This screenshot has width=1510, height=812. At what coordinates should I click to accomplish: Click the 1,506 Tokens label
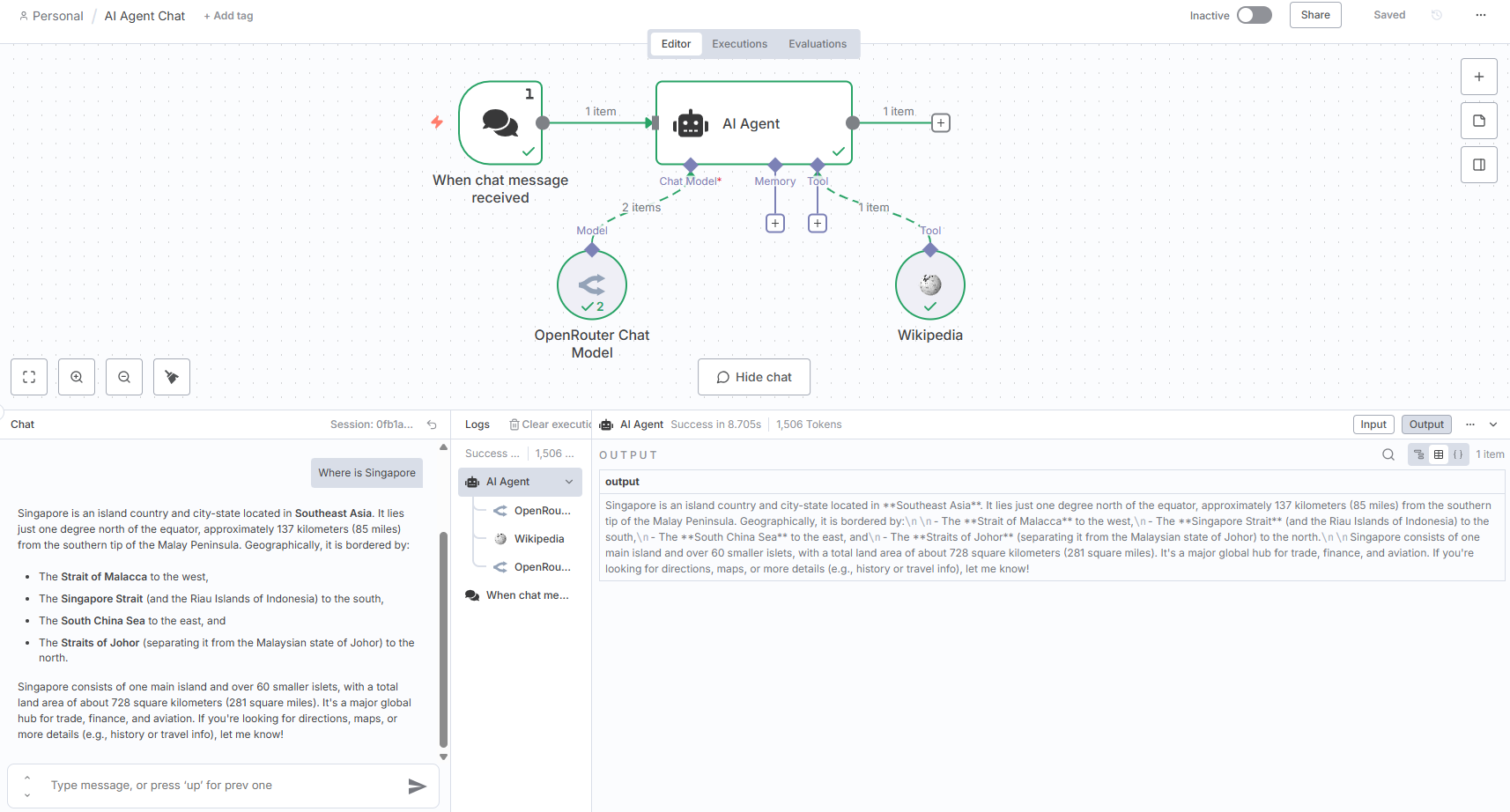tap(809, 424)
